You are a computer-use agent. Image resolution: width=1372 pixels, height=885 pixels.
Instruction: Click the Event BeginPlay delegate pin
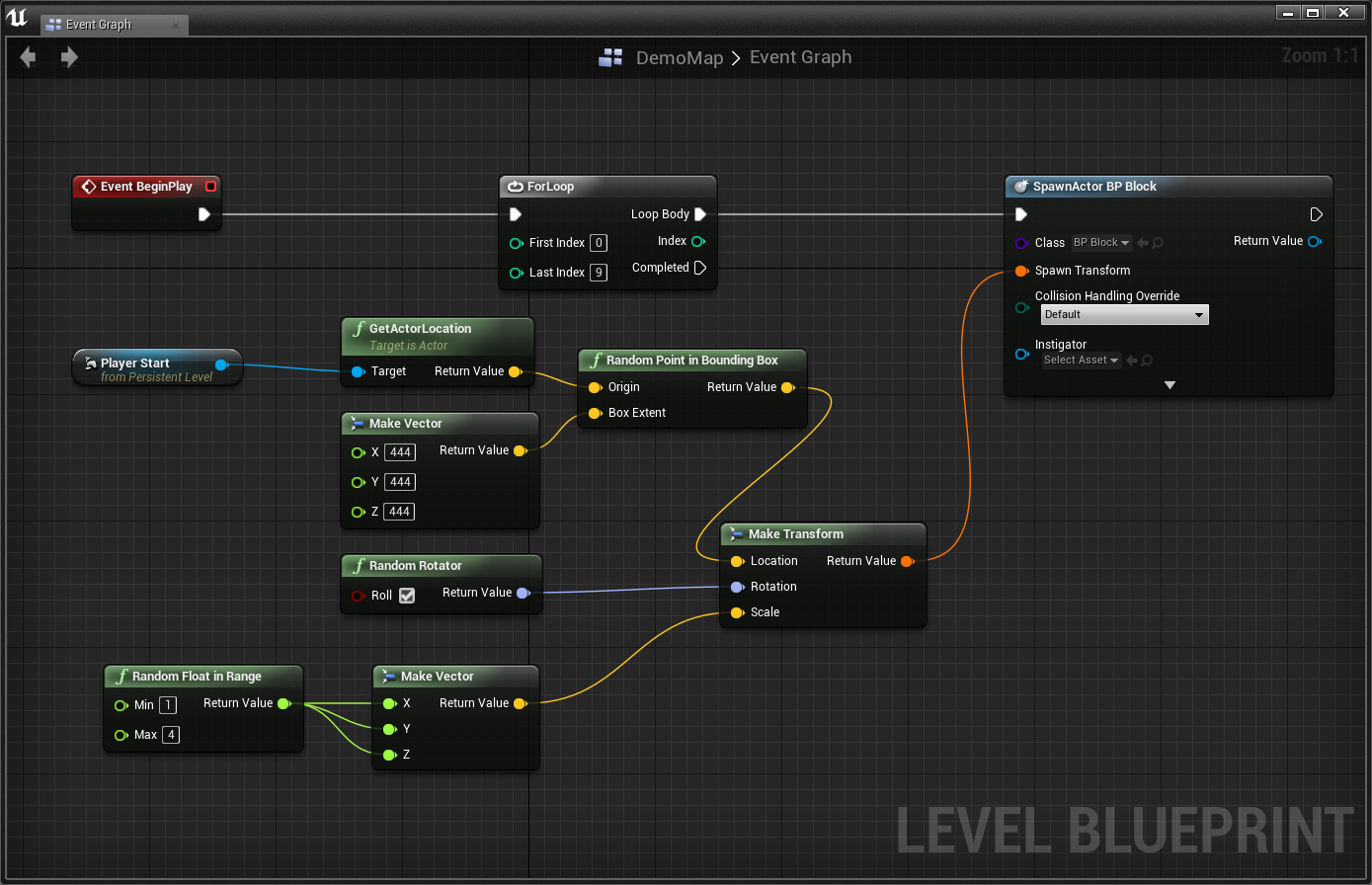point(210,186)
